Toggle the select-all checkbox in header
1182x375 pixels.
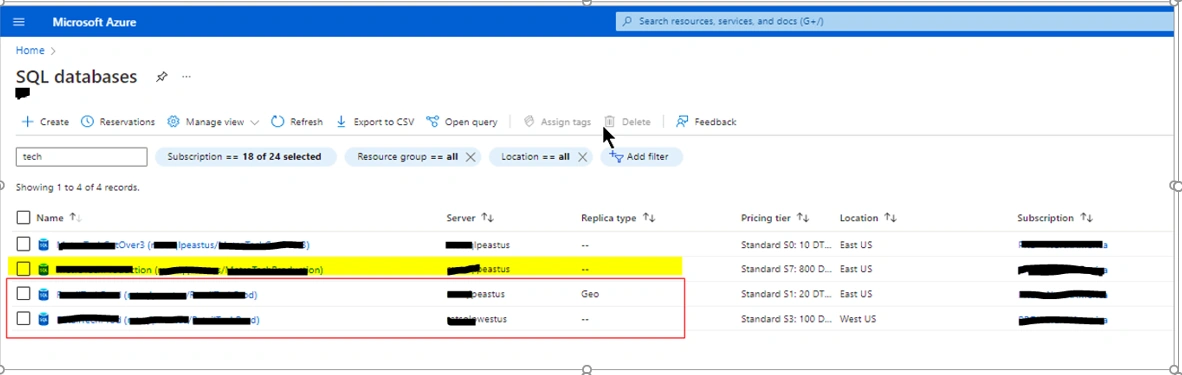(23, 218)
